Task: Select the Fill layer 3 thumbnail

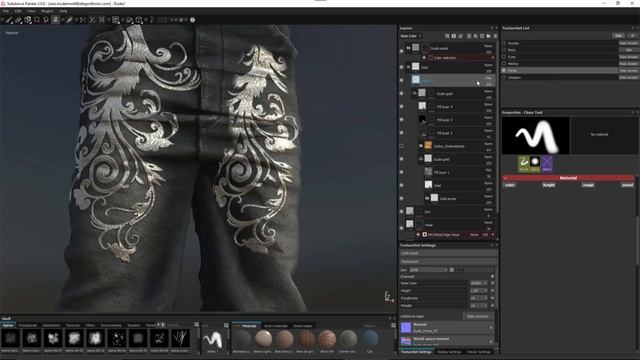Action: coord(422,120)
